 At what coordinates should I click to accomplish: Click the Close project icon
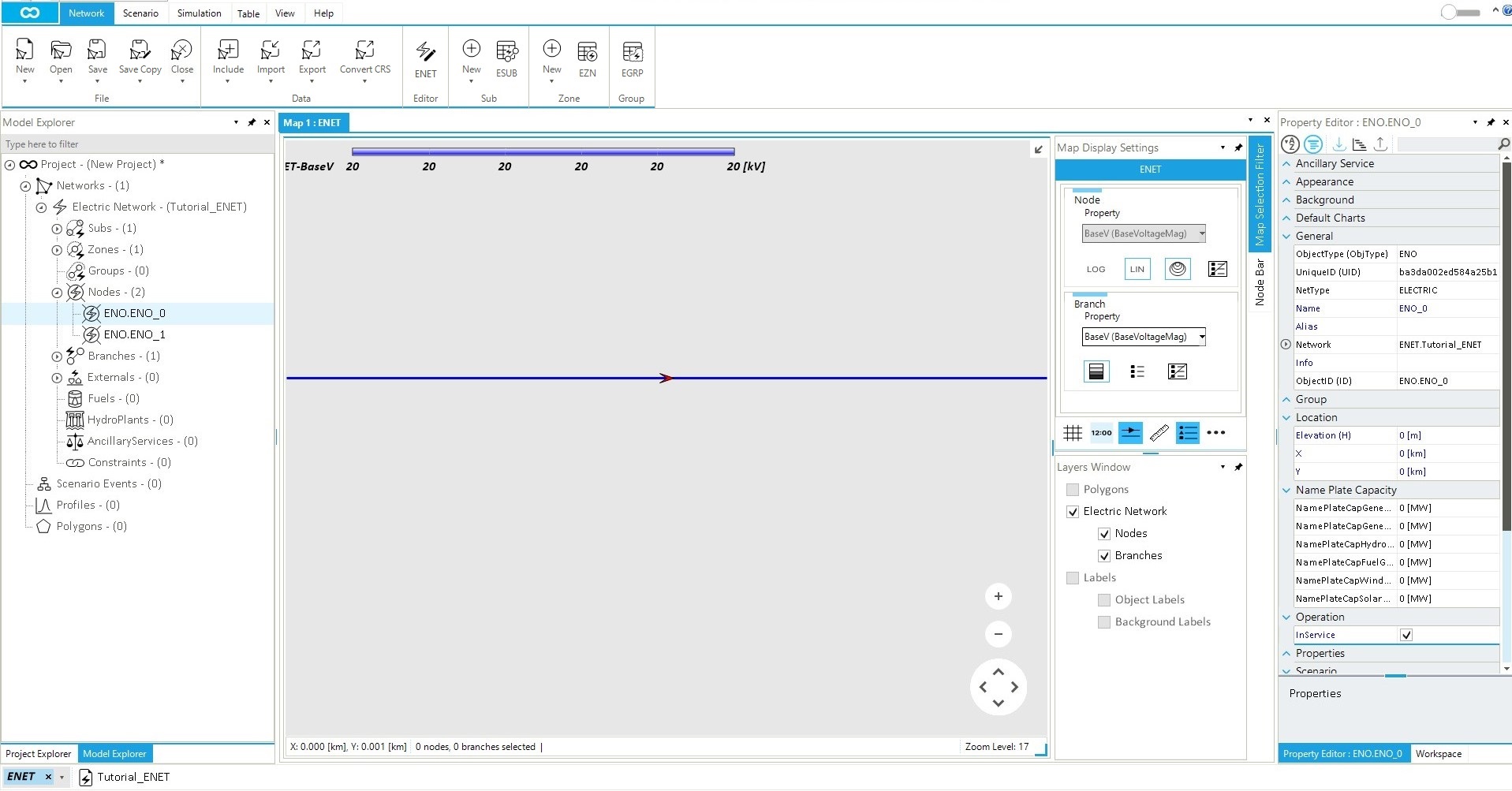(181, 50)
